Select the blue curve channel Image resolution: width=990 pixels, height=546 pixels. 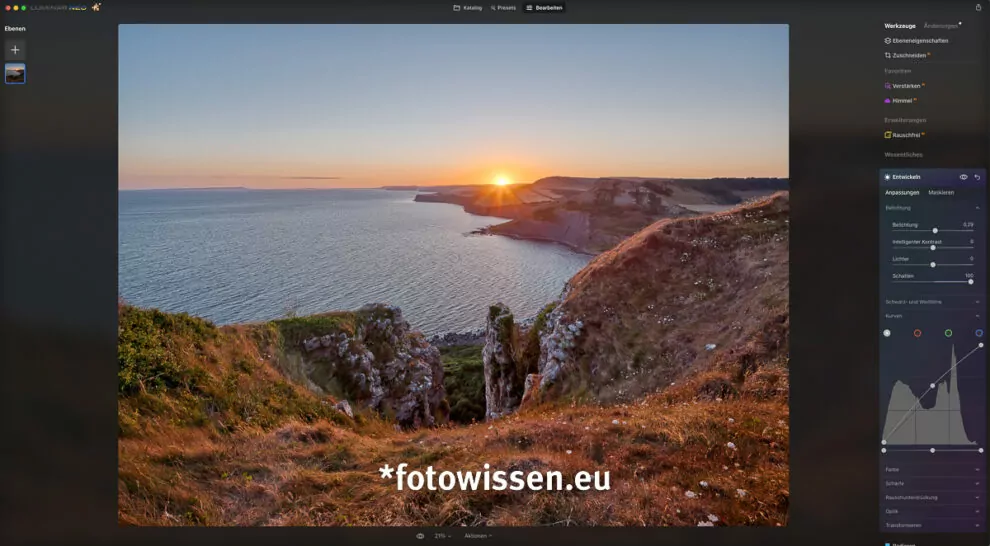coord(979,333)
